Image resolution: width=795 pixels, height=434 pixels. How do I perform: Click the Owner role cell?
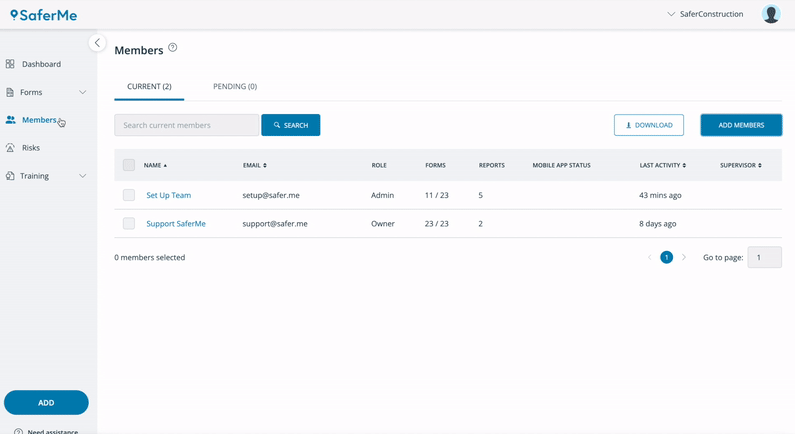[383, 224]
